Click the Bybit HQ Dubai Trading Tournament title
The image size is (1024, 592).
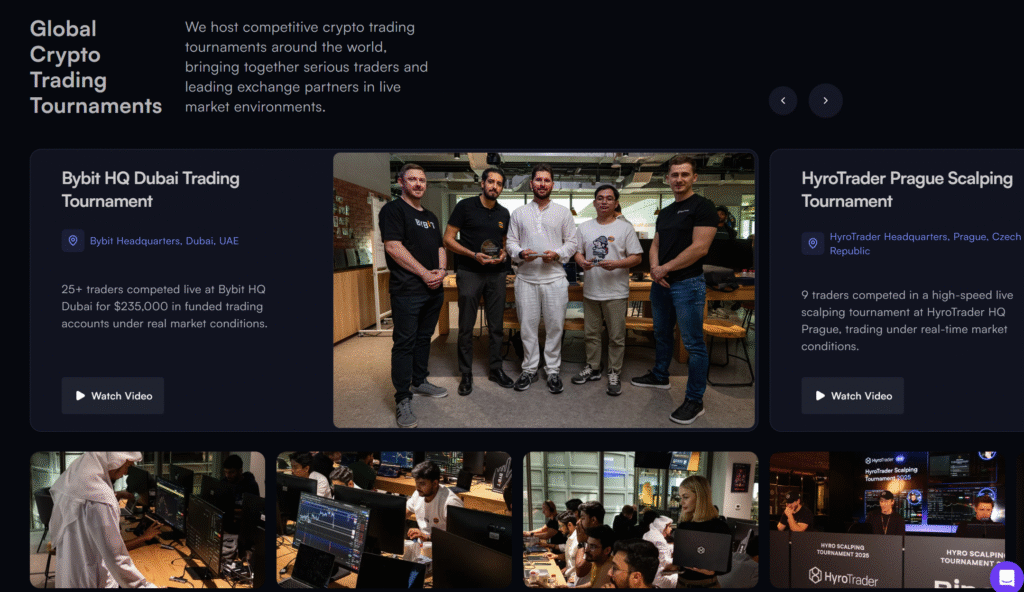150,189
